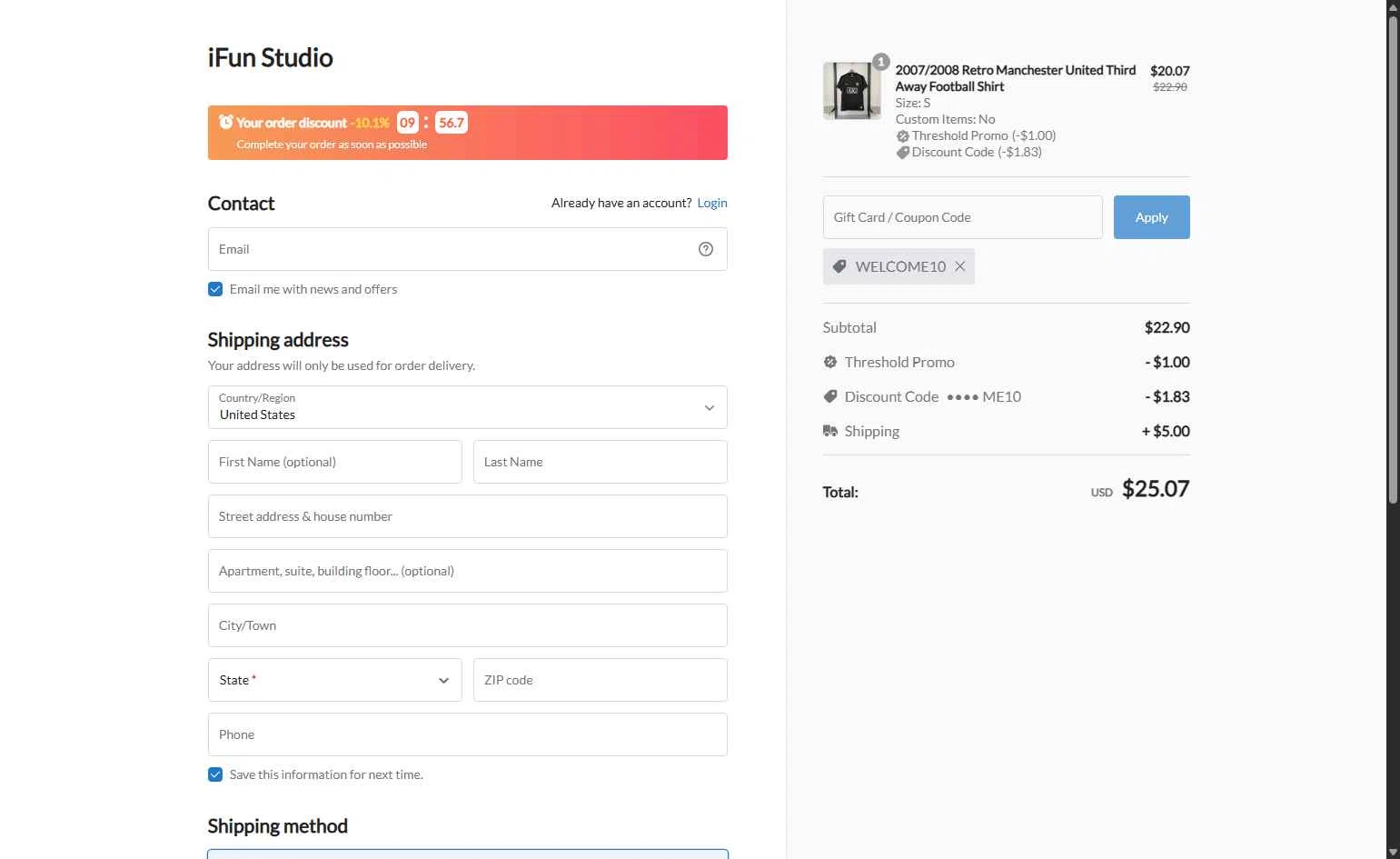Click the discount countdown banner
This screenshot has width=1400, height=859.
click(468, 133)
